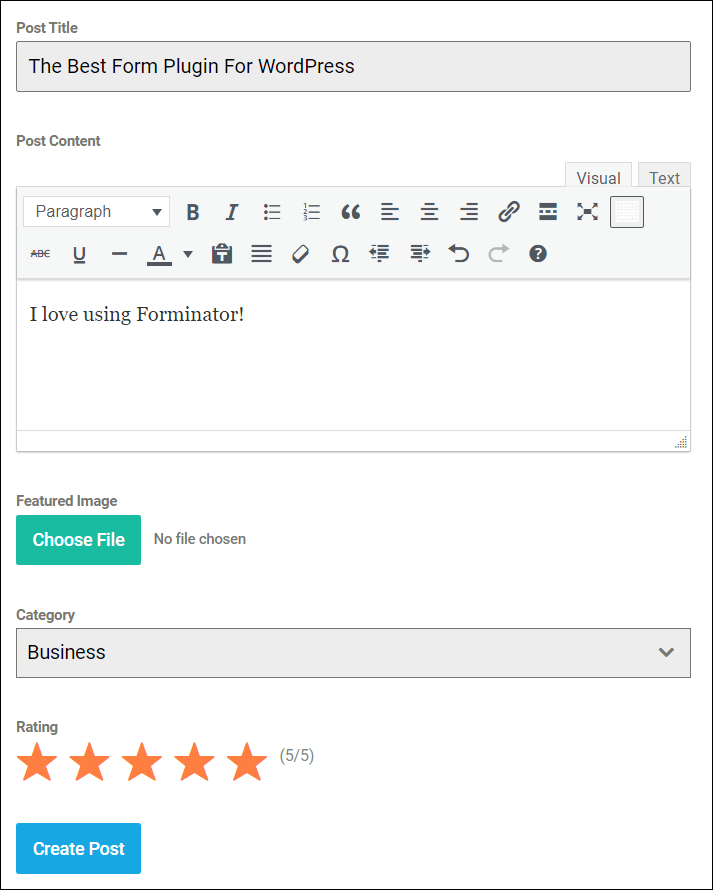Add a blockquote to the post content

[350, 211]
